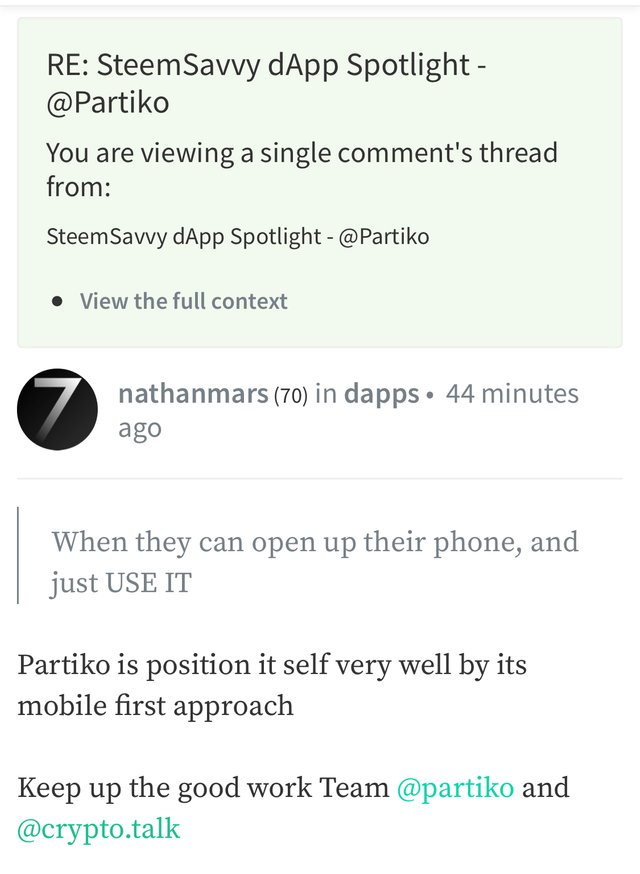
Task: Click the vertical bar beside the blockquote
Action: [18, 555]
